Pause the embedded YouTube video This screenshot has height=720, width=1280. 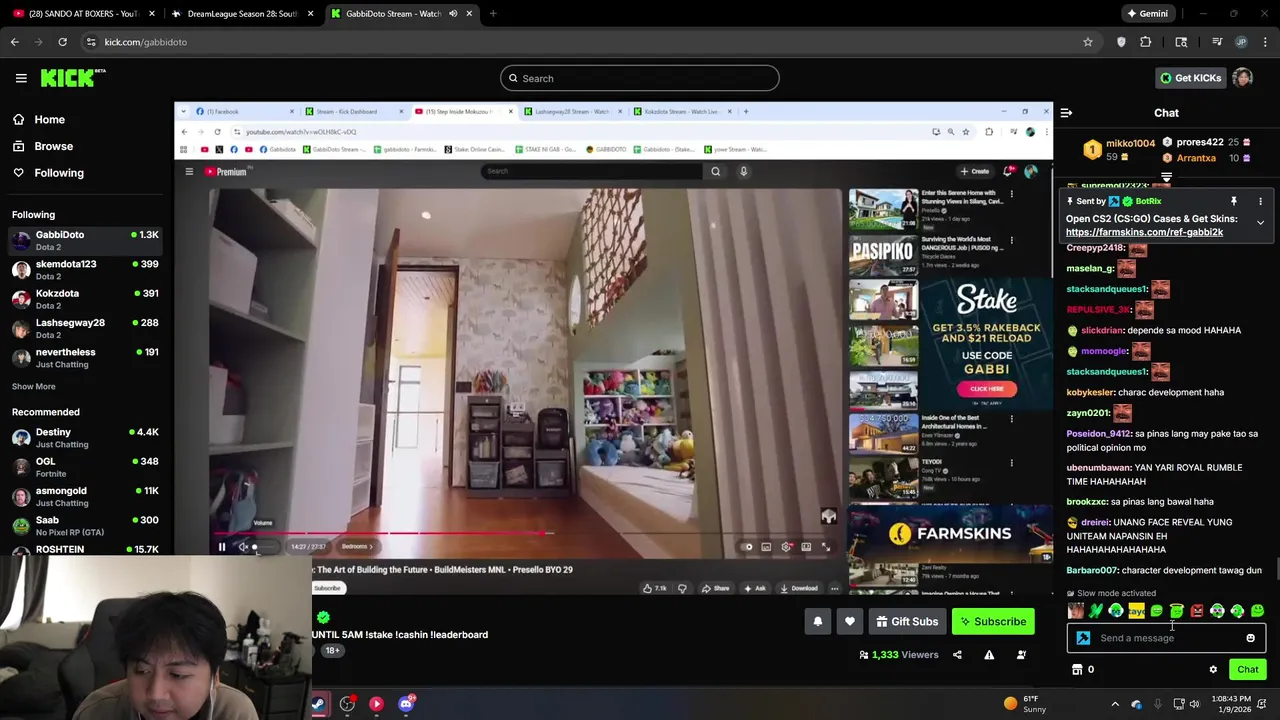point(222,547)
